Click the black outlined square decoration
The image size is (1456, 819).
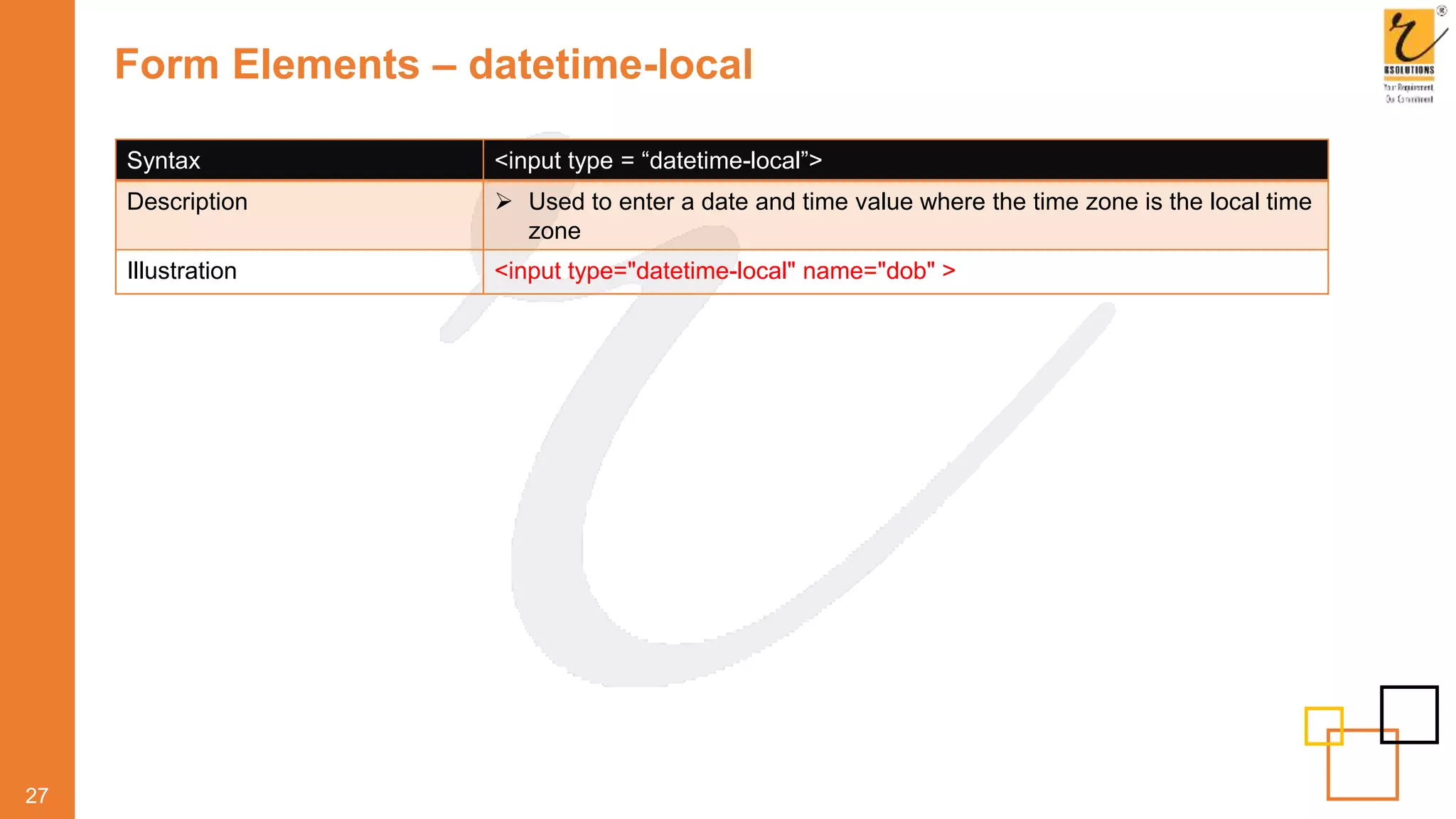click(1409, 714)
